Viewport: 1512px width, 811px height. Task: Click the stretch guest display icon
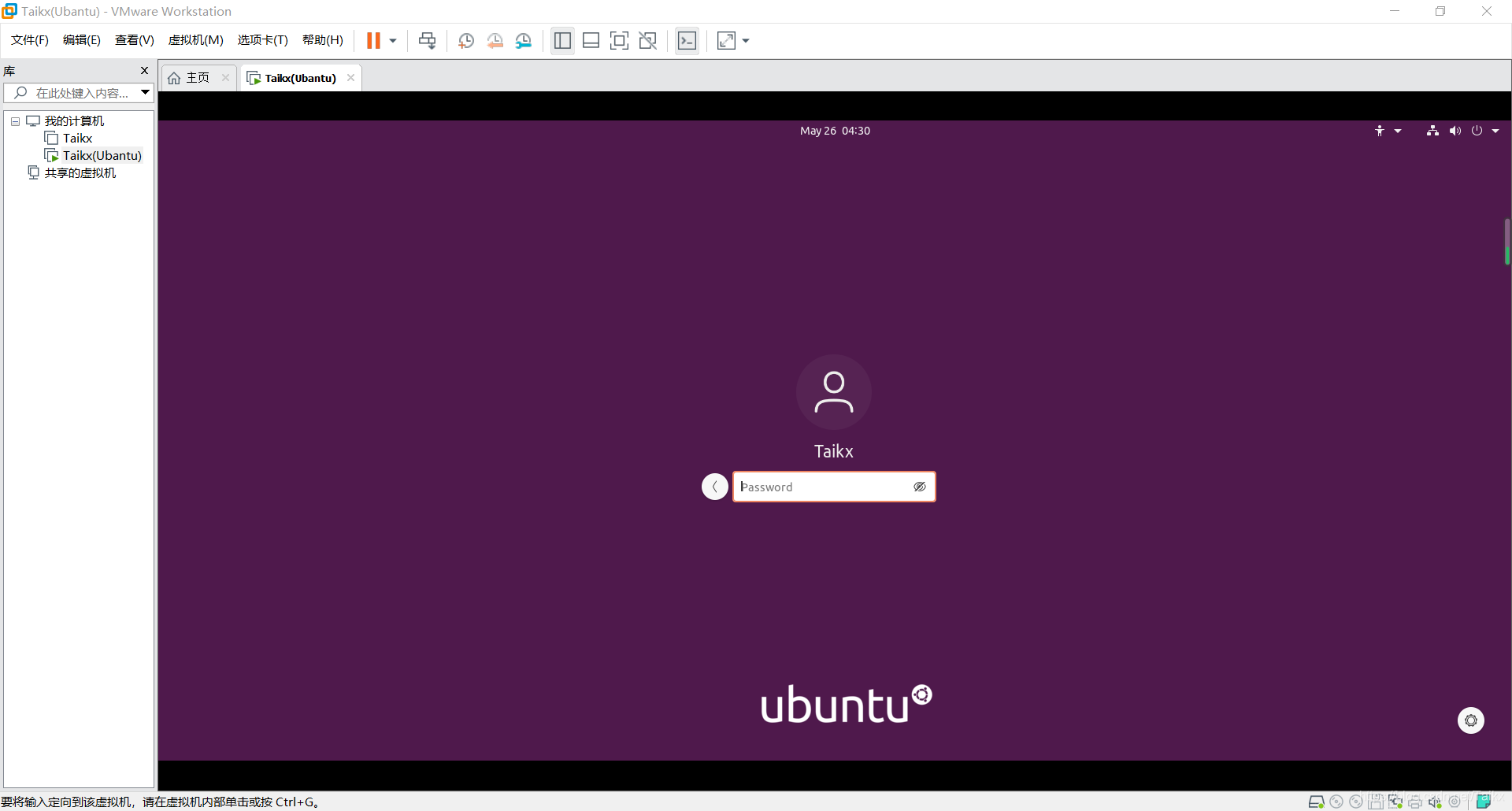pyautogui.click(x=727, y=41)
